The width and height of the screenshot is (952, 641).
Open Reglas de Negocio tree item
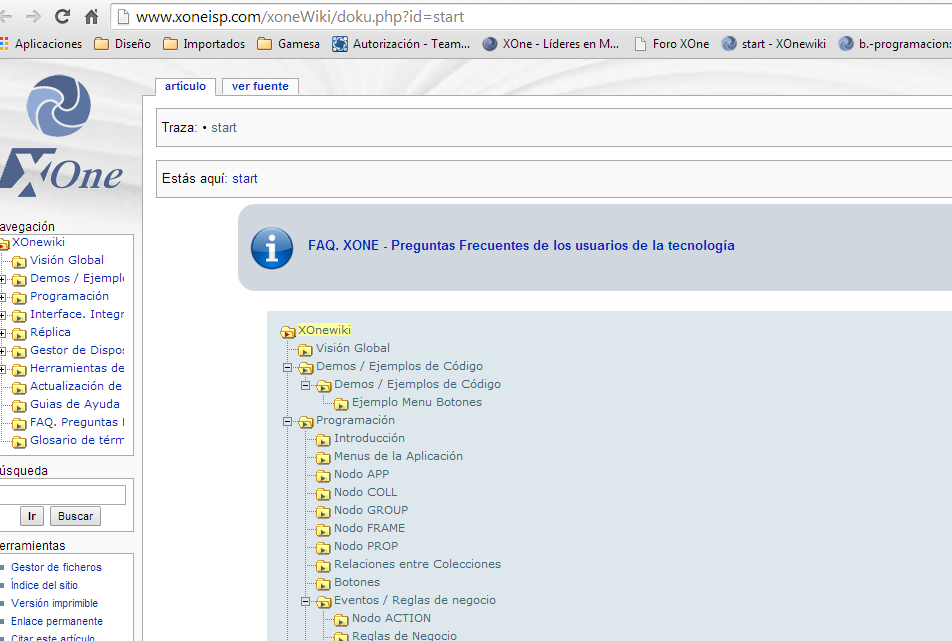click(404, 636)
